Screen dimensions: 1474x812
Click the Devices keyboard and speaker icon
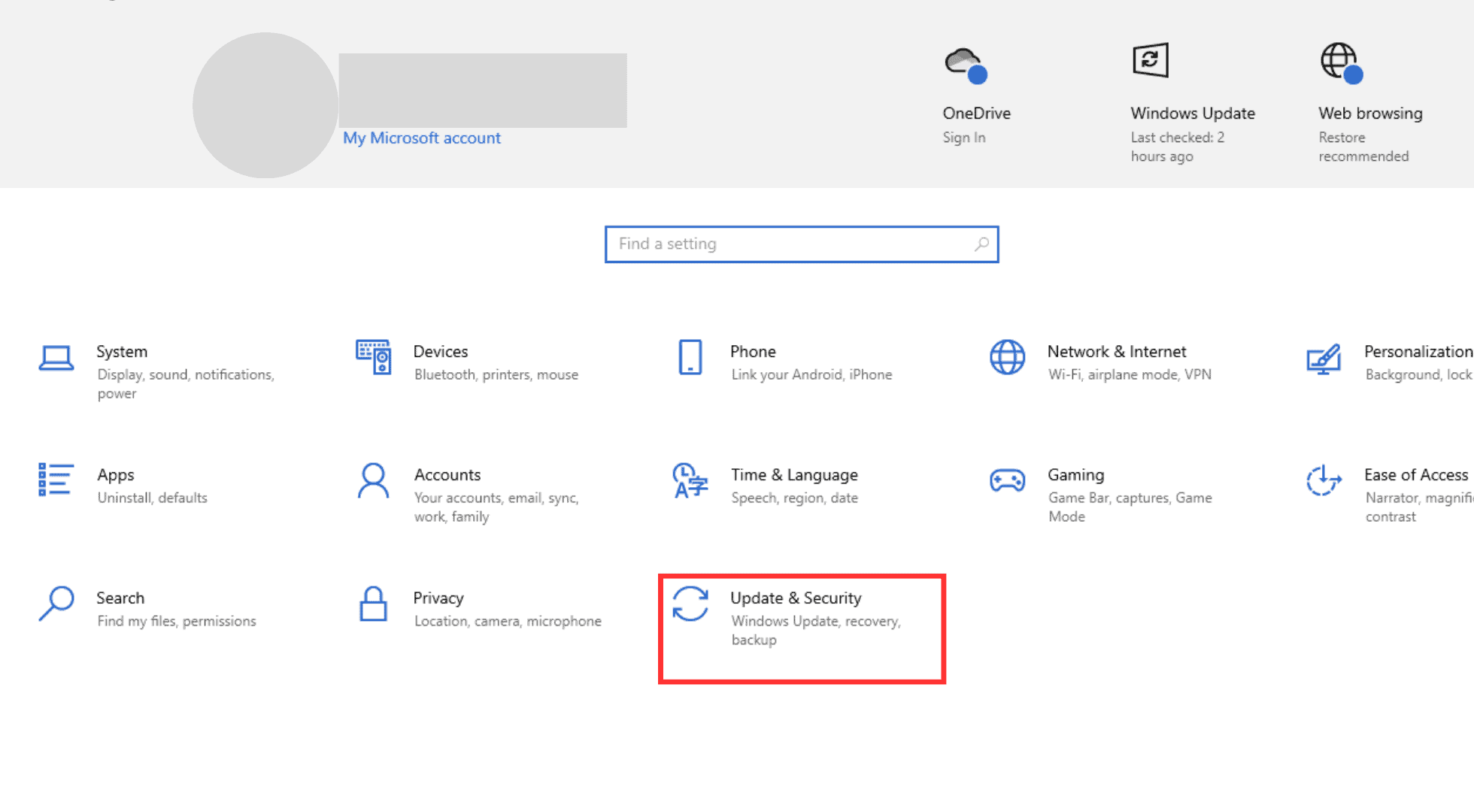(x=373, y=357)
